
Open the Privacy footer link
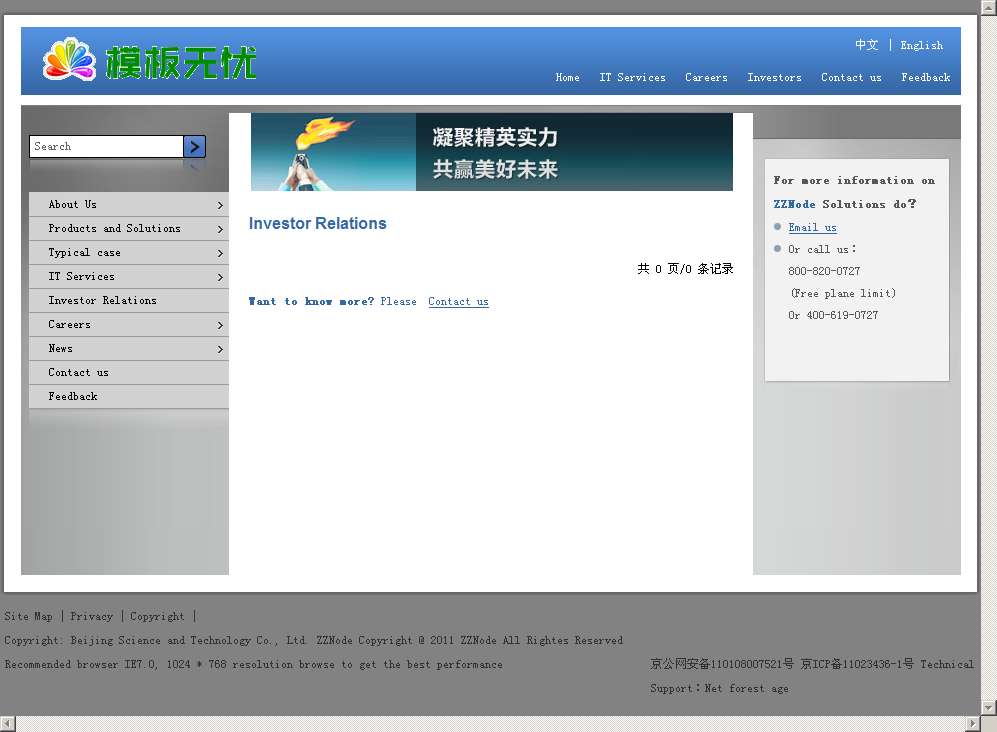(91, 616)
